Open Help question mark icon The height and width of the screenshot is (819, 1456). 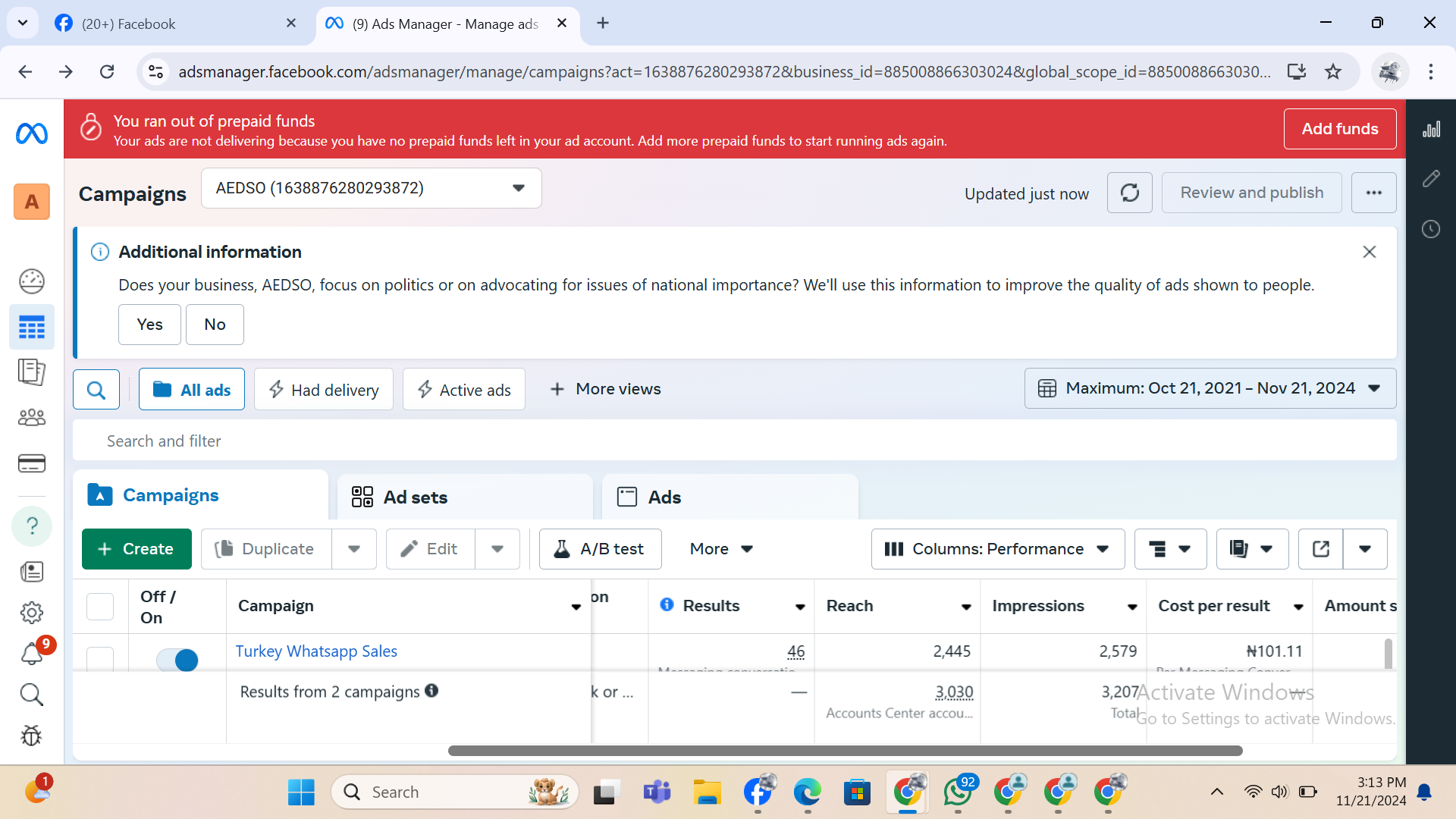click(x=32, y=526)
